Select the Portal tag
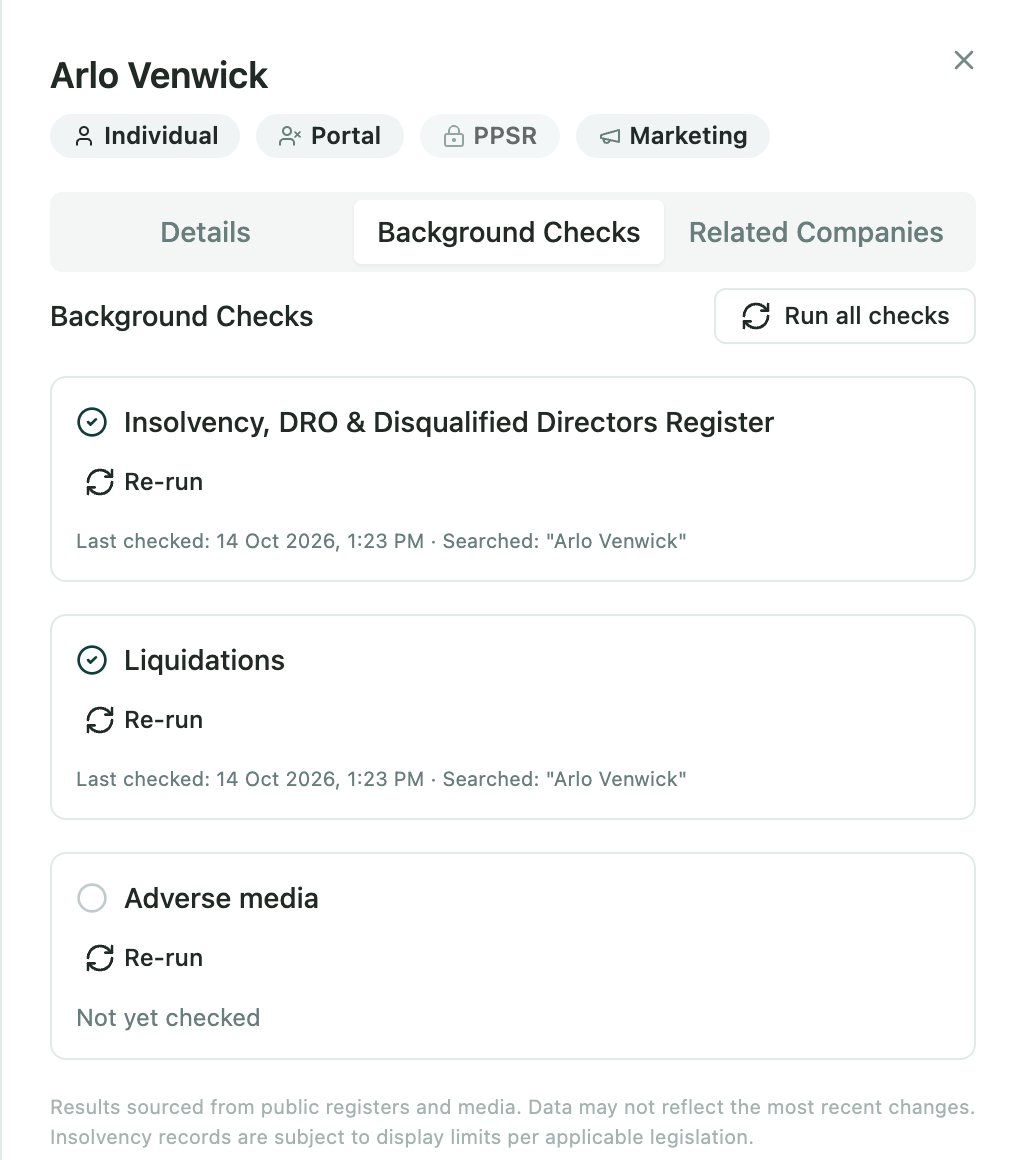 tap(330, 136)
